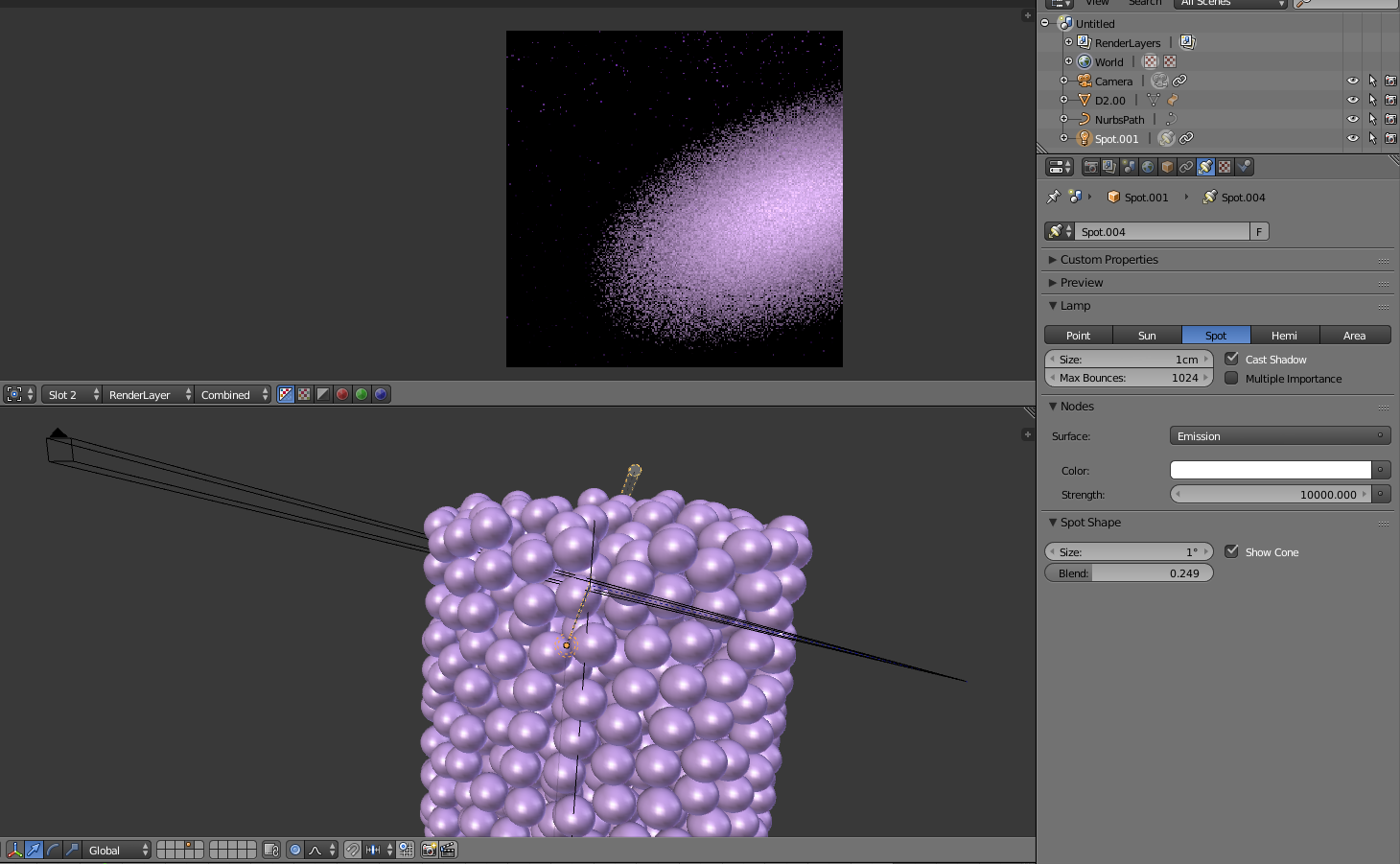
Task: Open the Texture properties tab checker icon
Action: tap(1225, 167)
